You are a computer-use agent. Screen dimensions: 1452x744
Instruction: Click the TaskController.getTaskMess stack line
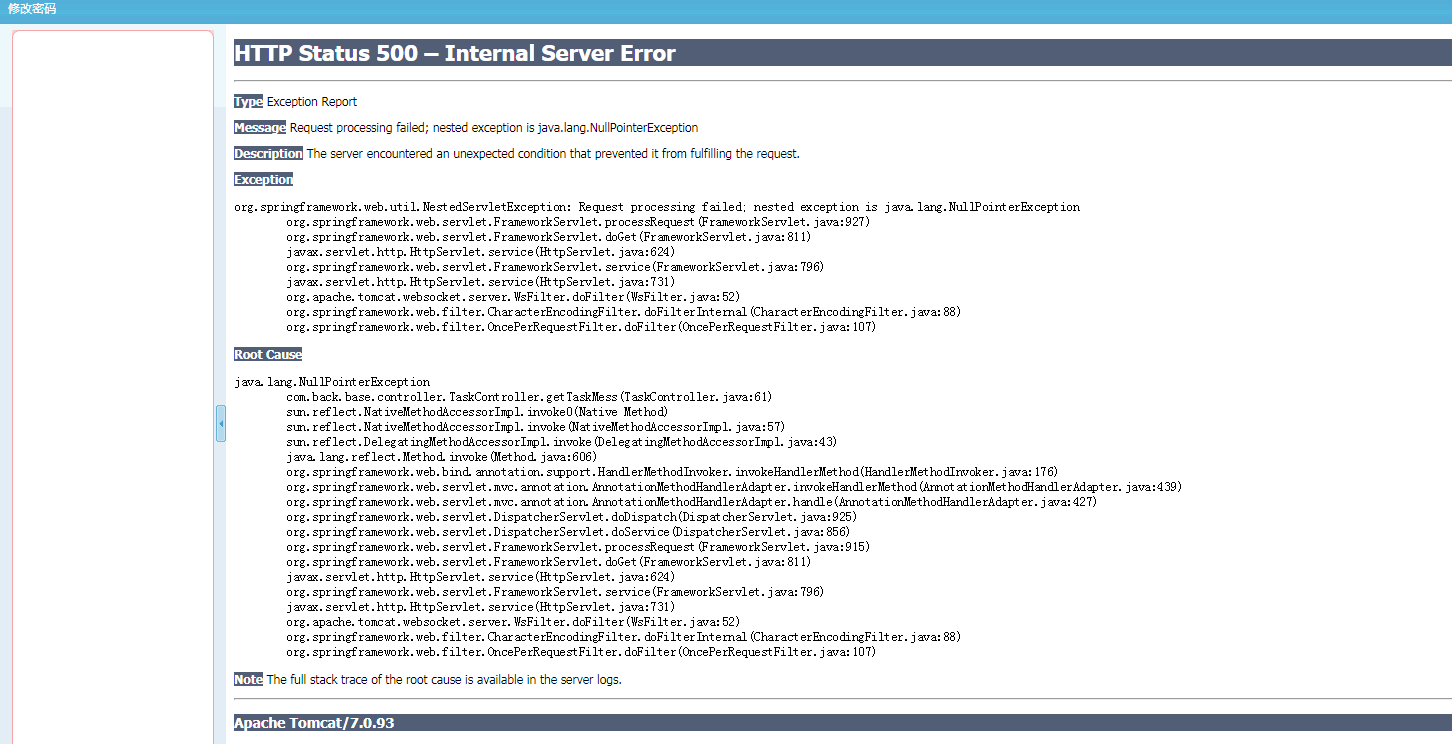pos(529,397)
